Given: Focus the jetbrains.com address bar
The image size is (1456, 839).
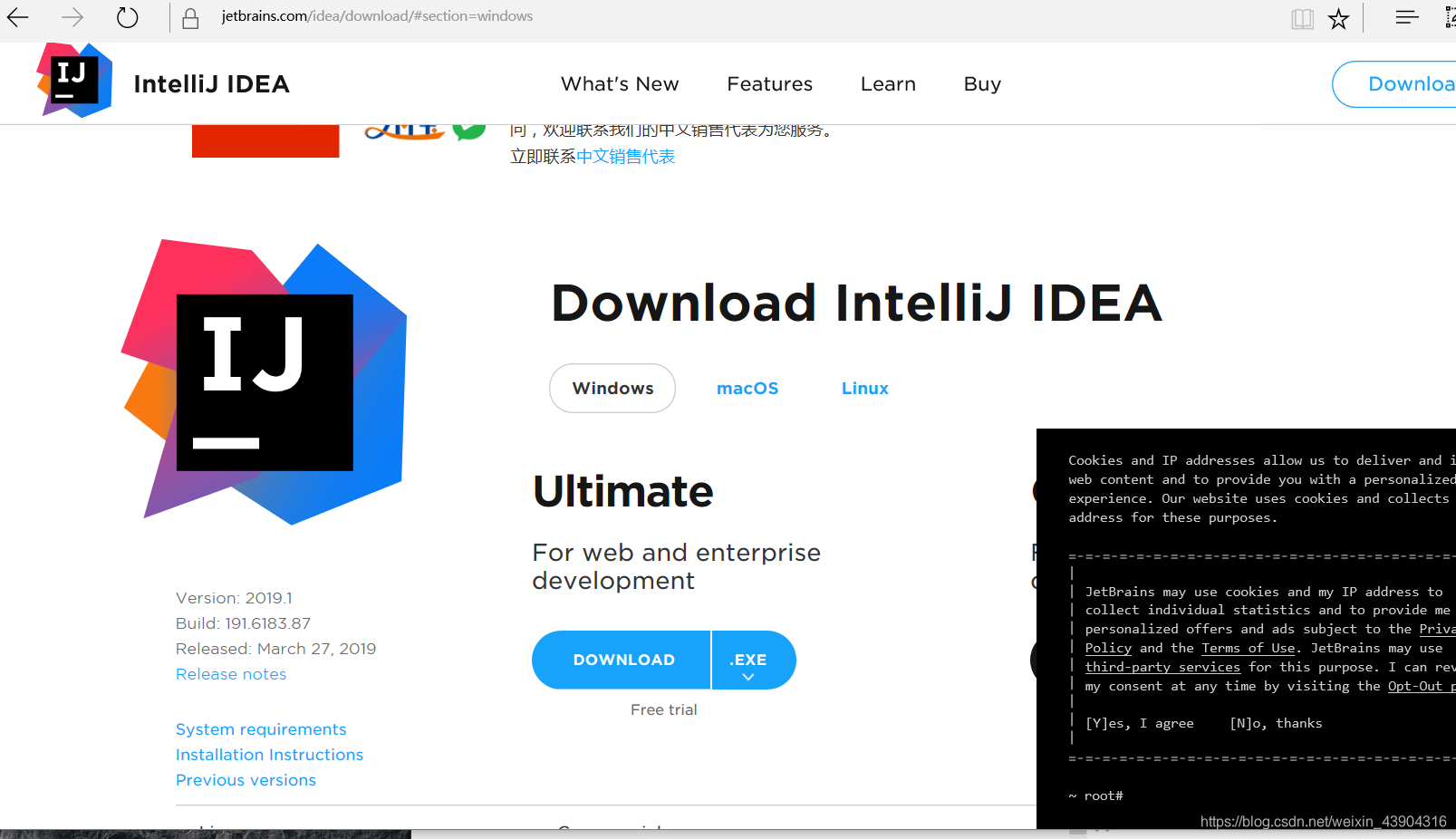Looking at the screenshot, I should click(377, 16).
